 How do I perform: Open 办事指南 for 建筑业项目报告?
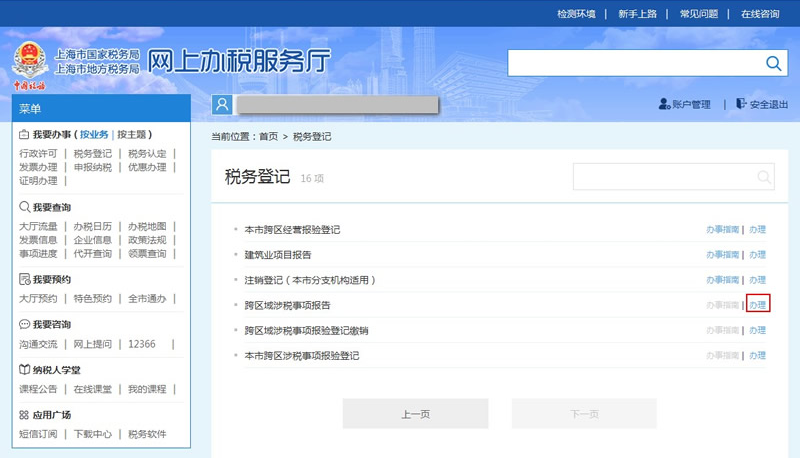722,254
